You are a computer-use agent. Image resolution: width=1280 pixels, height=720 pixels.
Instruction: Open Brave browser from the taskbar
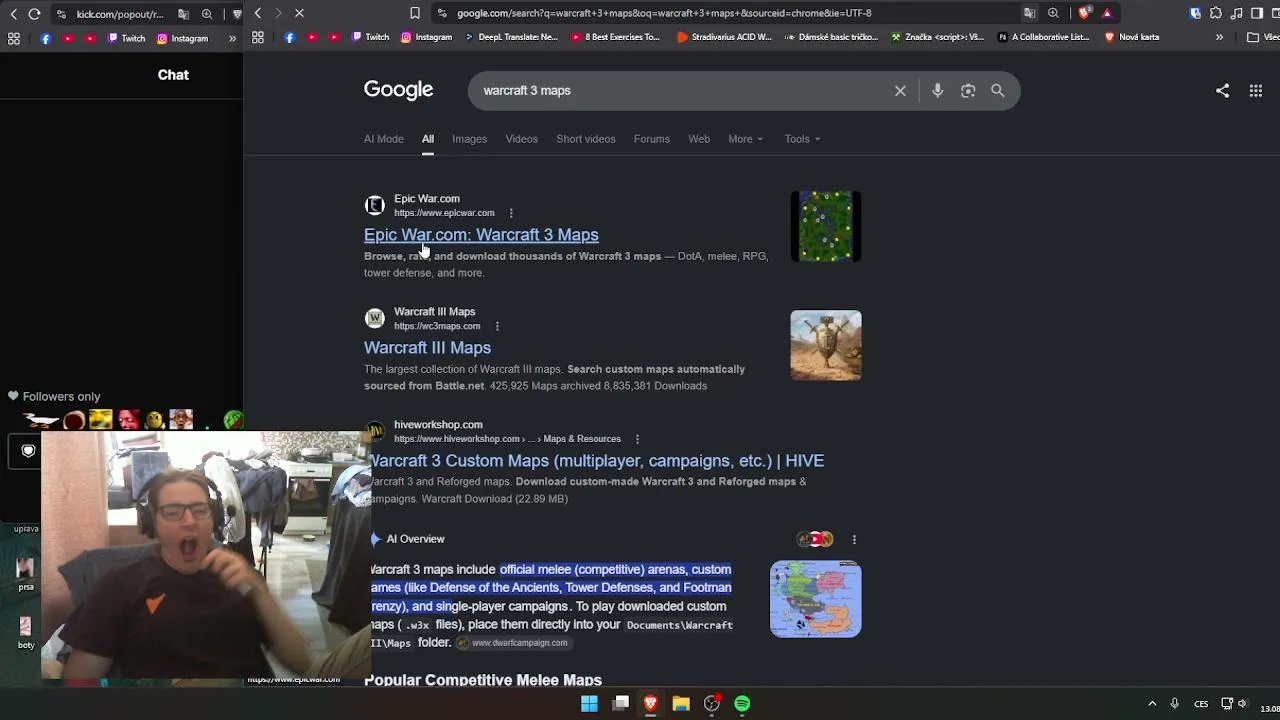[650, 704]
